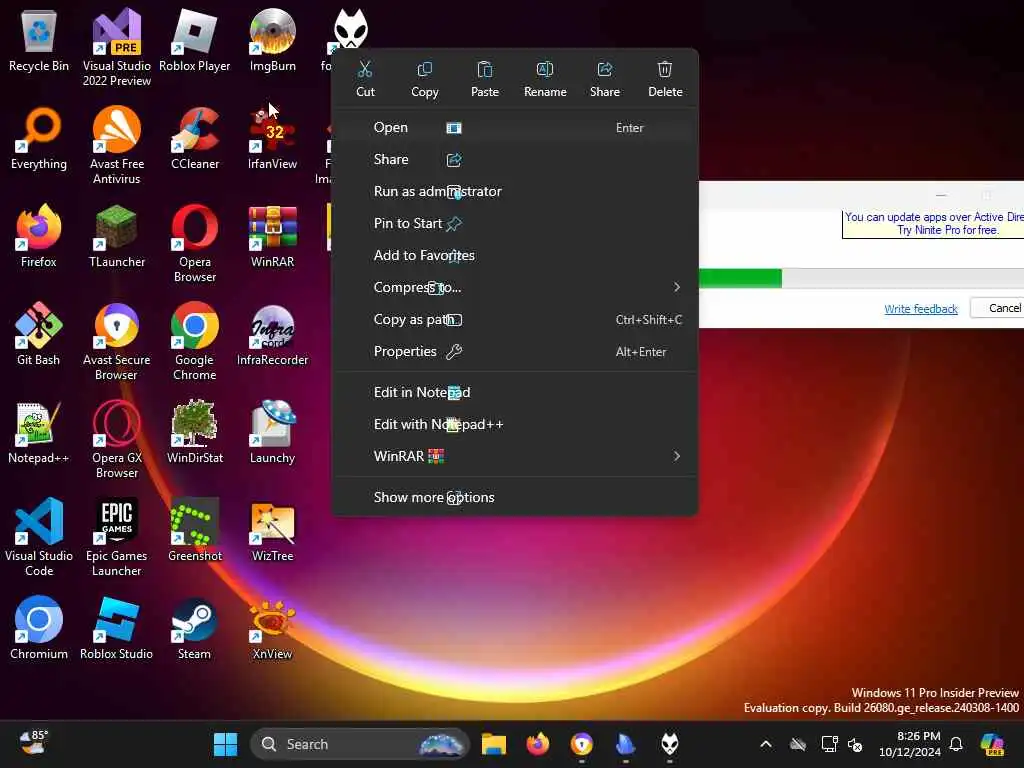The height and width of the screenshot is (768, 1024).
Task: Select the XnView desktop icon
Action: pyautogui.click(x=272, y=629)
